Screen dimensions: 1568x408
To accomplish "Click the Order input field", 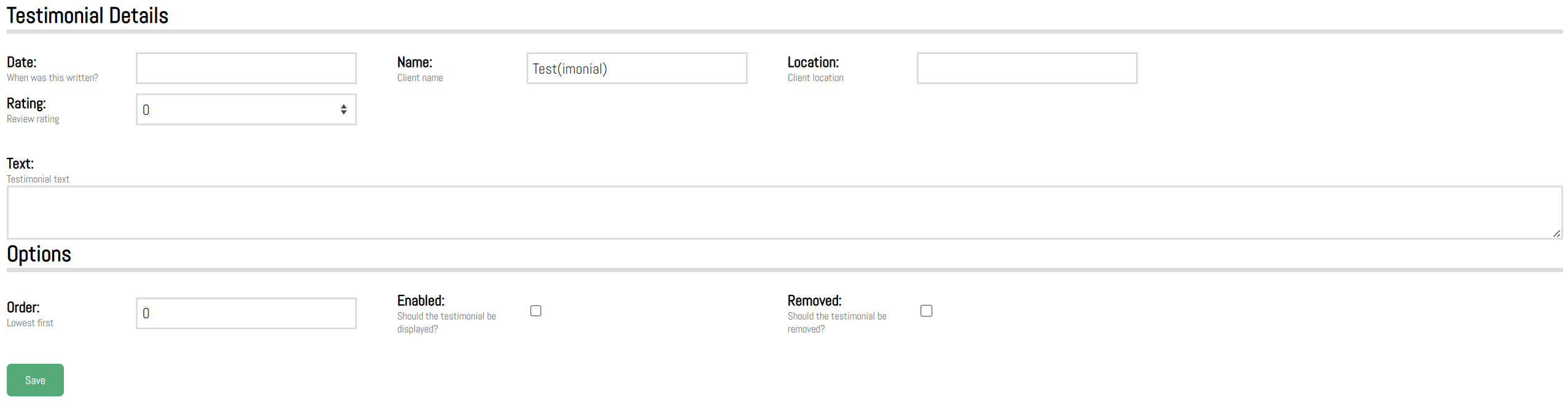I will [x=246, y=313].
